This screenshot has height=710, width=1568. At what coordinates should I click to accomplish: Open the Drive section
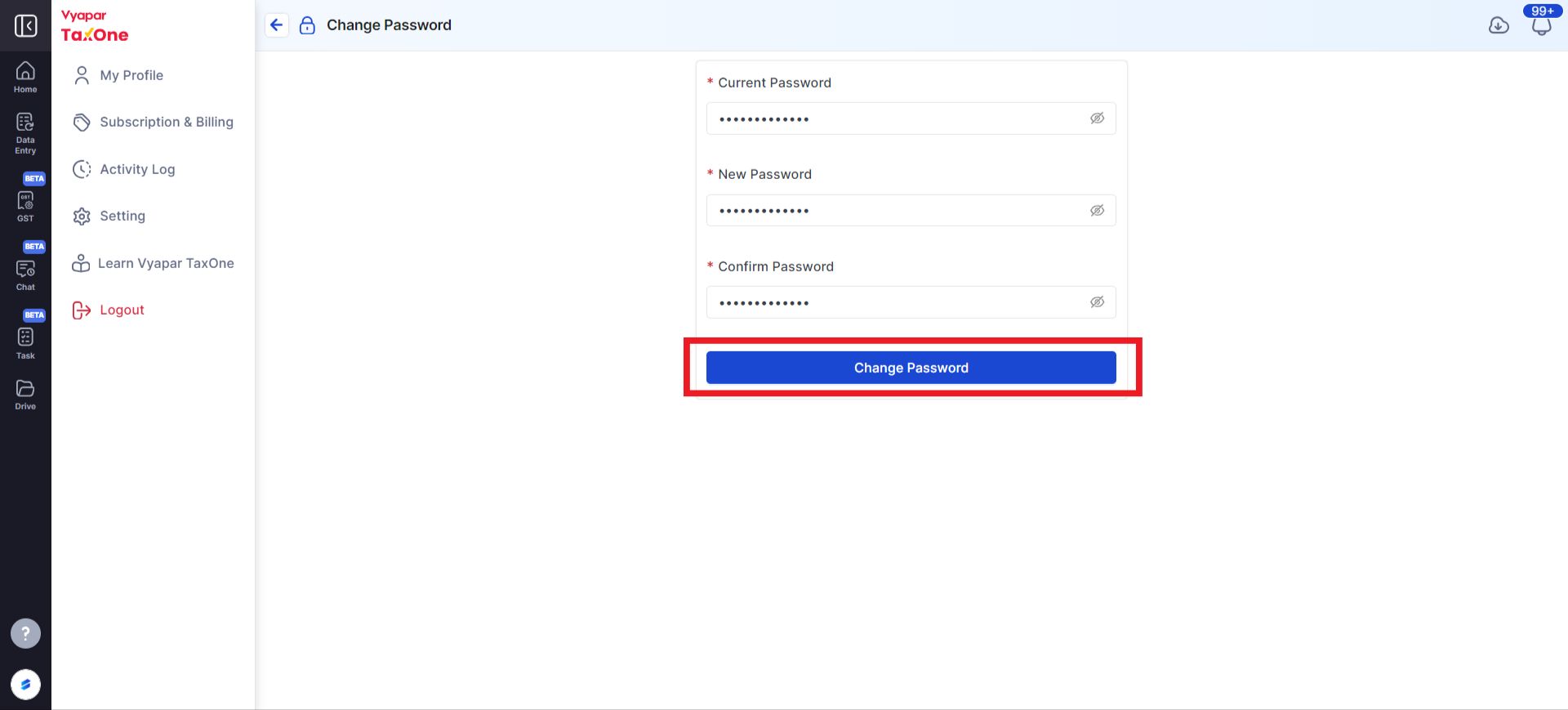(x=25, y=395)
